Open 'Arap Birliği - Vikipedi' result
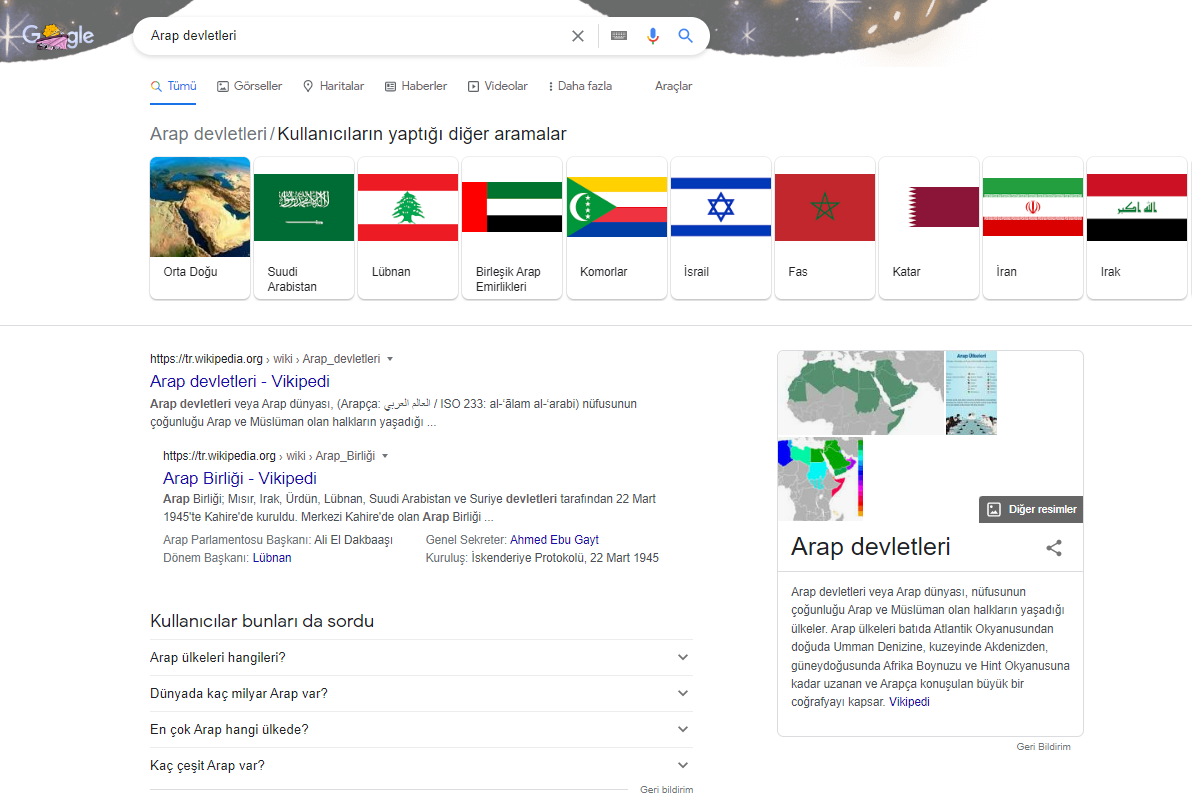The image size is (1192, 802). [x=239, y=478]
